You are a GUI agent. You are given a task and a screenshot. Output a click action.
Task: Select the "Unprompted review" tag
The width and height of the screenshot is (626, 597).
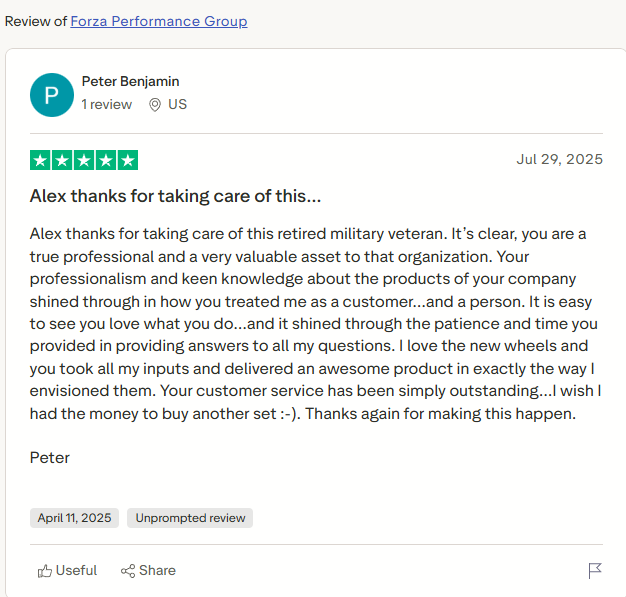[x=190, y=518]
